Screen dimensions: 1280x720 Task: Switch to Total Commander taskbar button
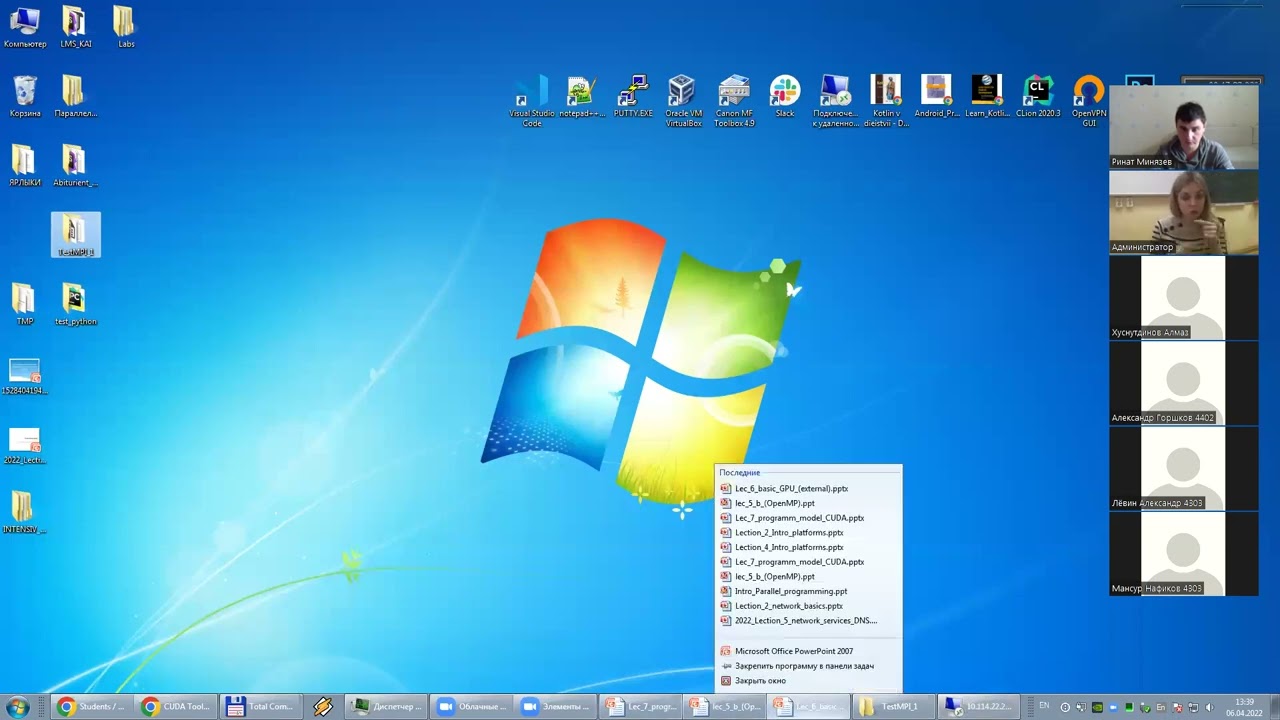[x=261, y=707]
